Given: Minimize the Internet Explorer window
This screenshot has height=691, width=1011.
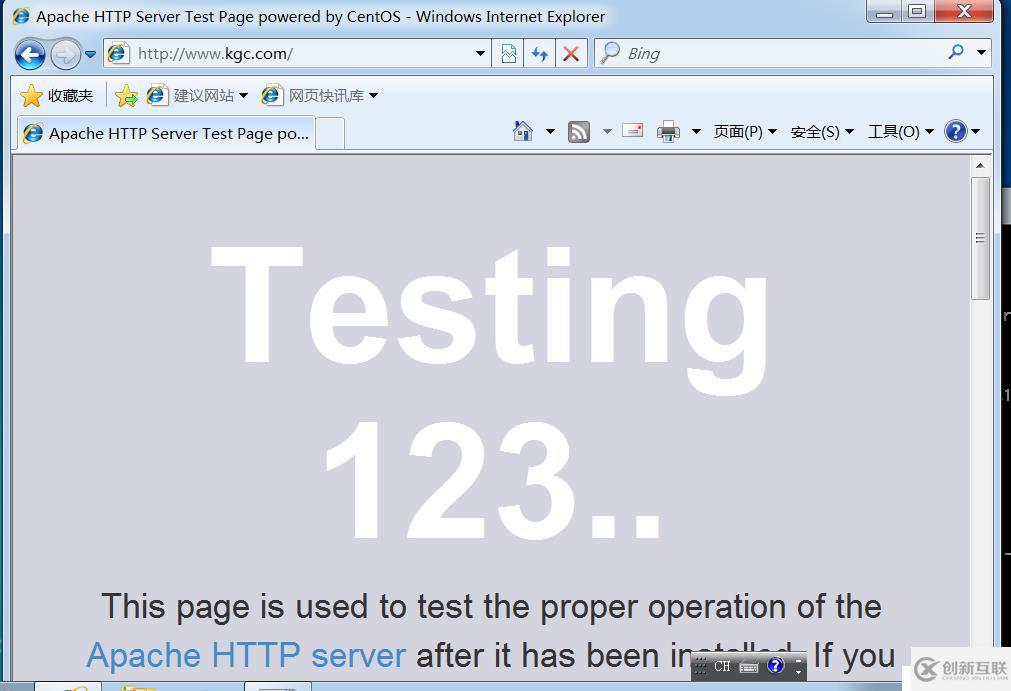Looking at the screenshot, I should [885, 11].
